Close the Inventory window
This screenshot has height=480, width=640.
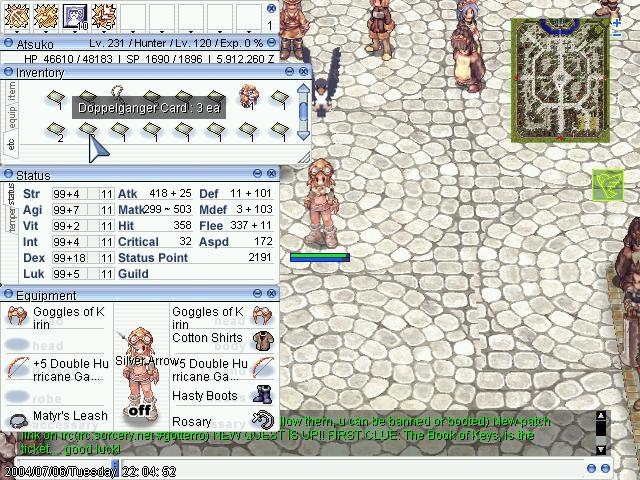click(x=303, y=71)
